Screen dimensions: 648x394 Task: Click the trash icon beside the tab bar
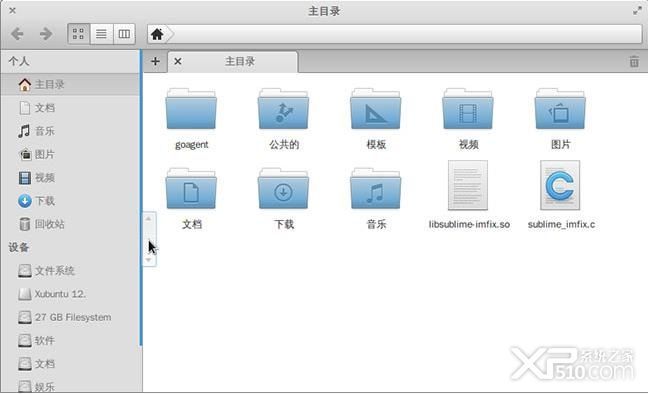point(634,62)
